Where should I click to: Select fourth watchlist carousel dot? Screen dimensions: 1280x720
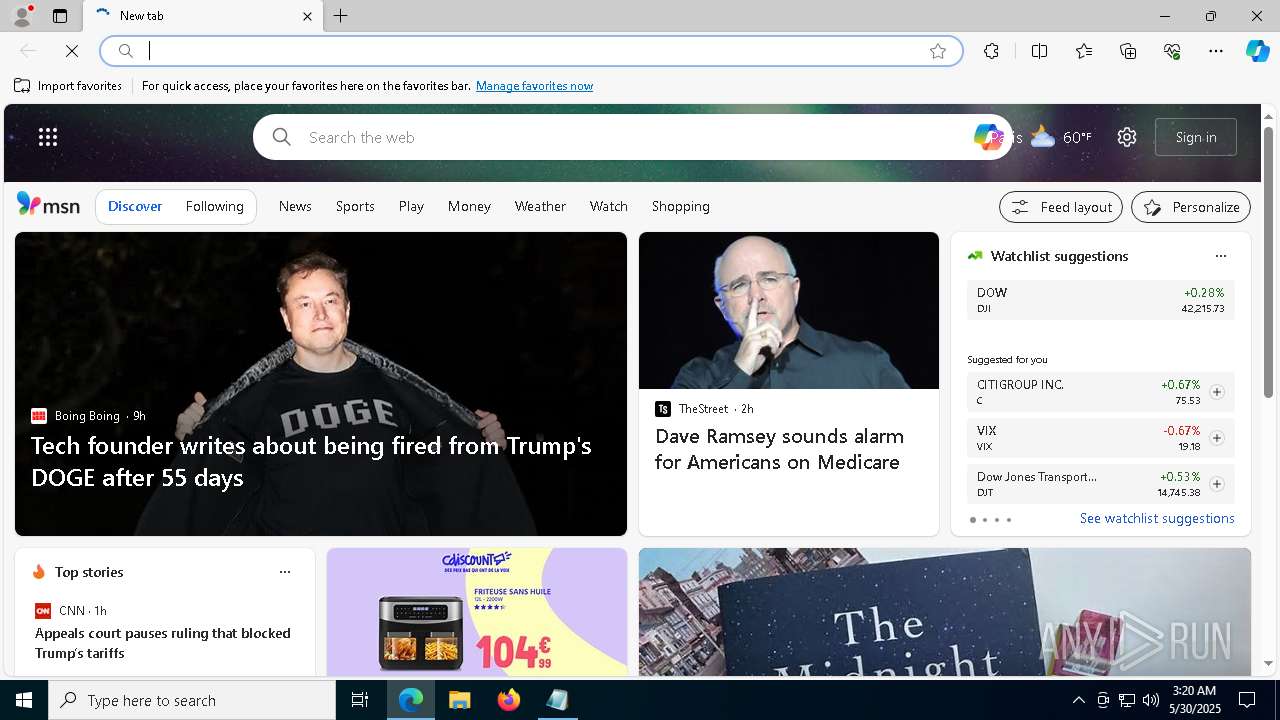click(x=1009, y=520)
